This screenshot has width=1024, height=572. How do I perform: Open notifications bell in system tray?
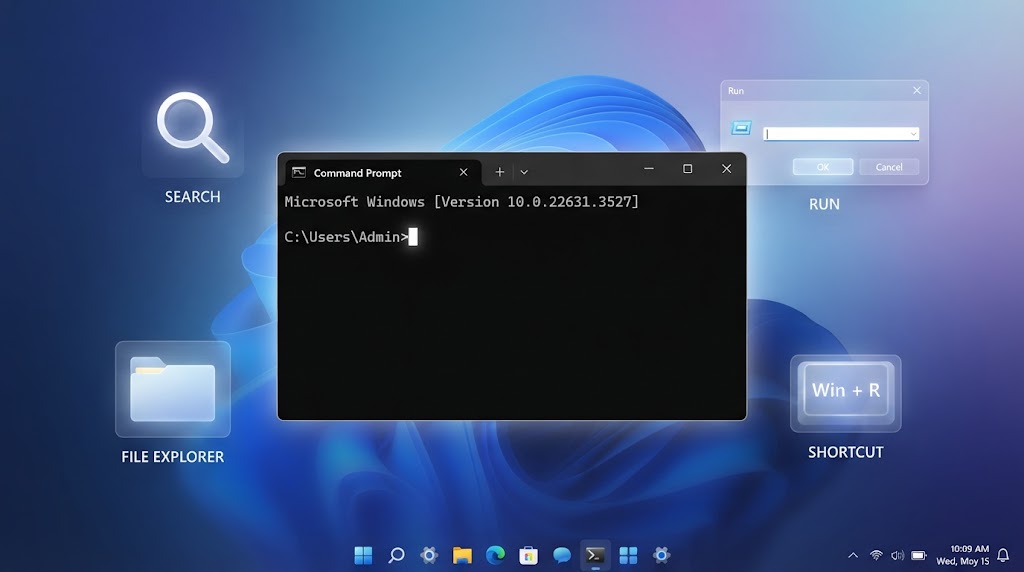tap(1004, 555)
